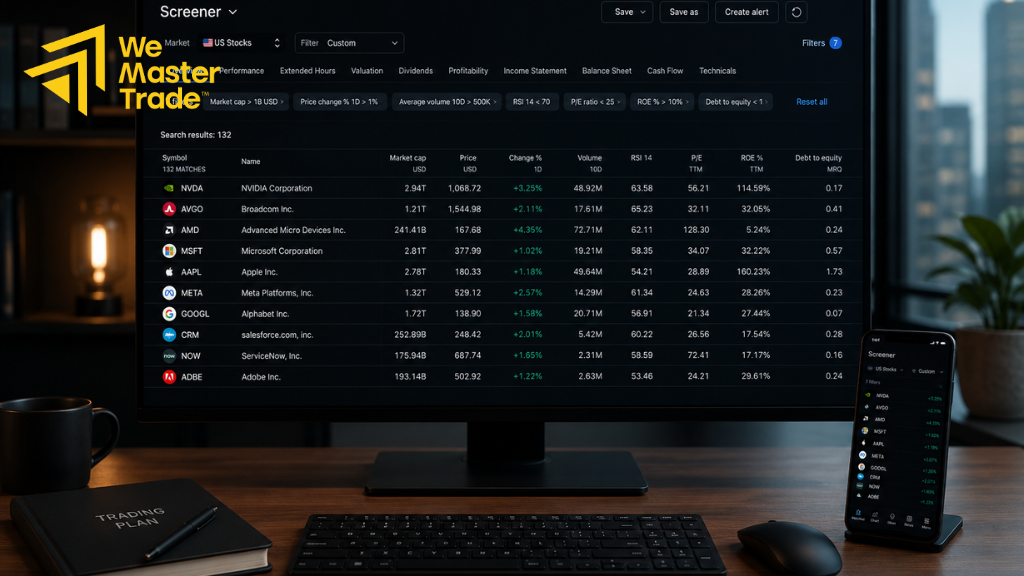The width and height of the screenshot is (1024, 576).
Task: Expand the Market cap > 1B USD filter
Action: (246, 102)
